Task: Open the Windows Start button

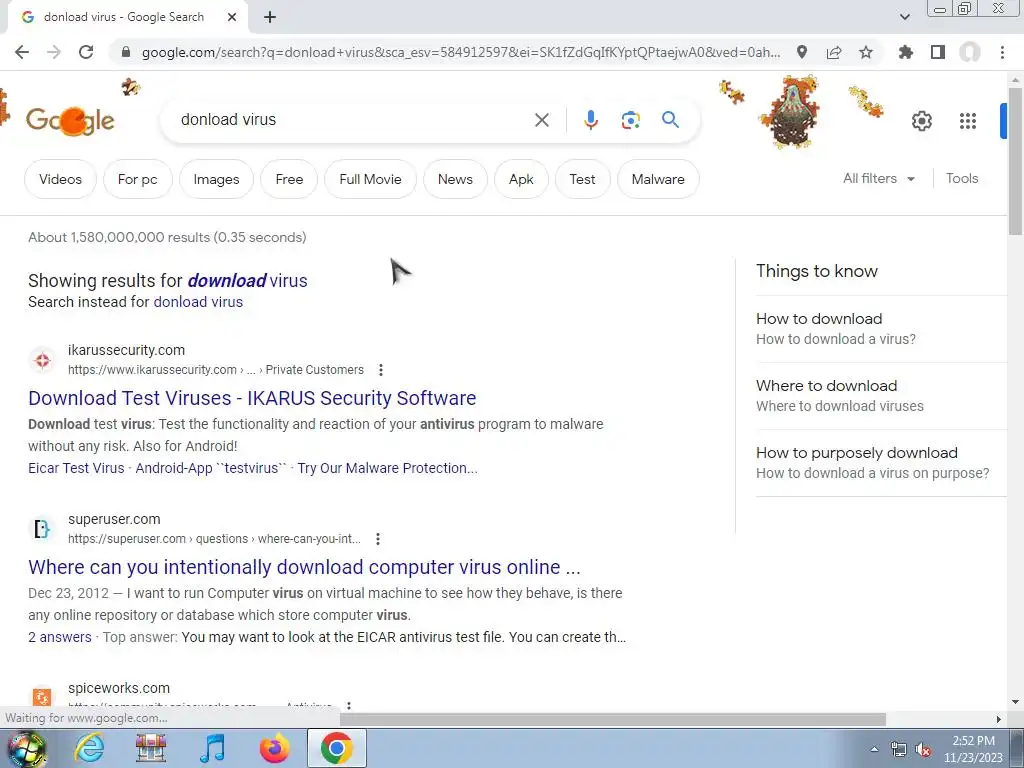Action: tap(27, 748)
